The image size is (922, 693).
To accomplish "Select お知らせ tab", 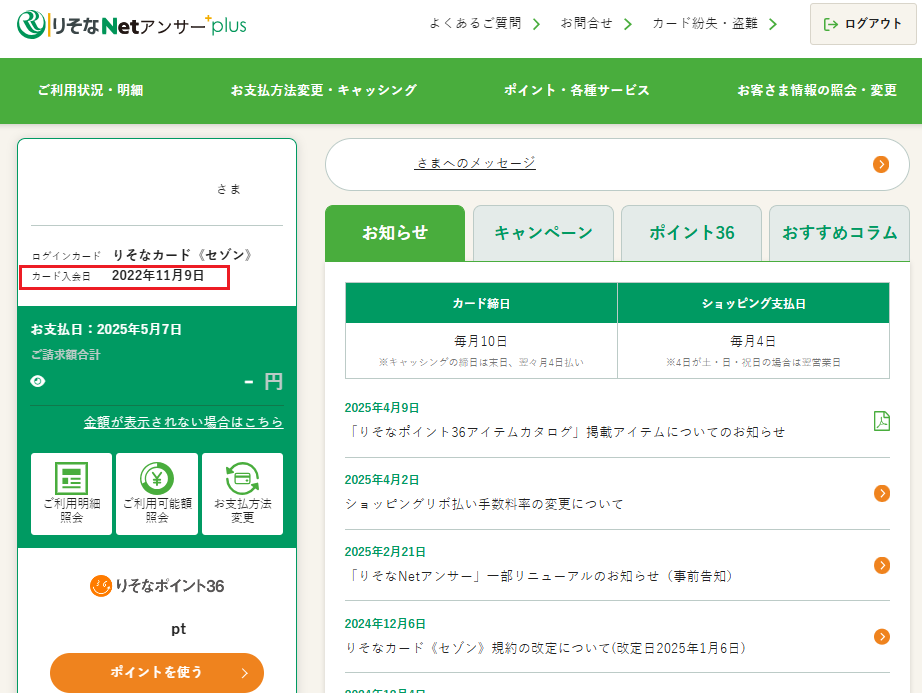I will [395, 233].
